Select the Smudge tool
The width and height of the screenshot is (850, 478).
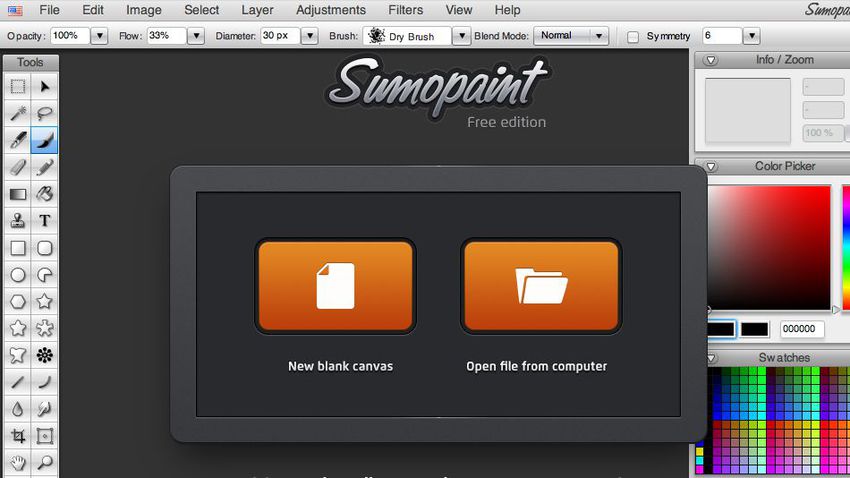click(x=44, y=409)
